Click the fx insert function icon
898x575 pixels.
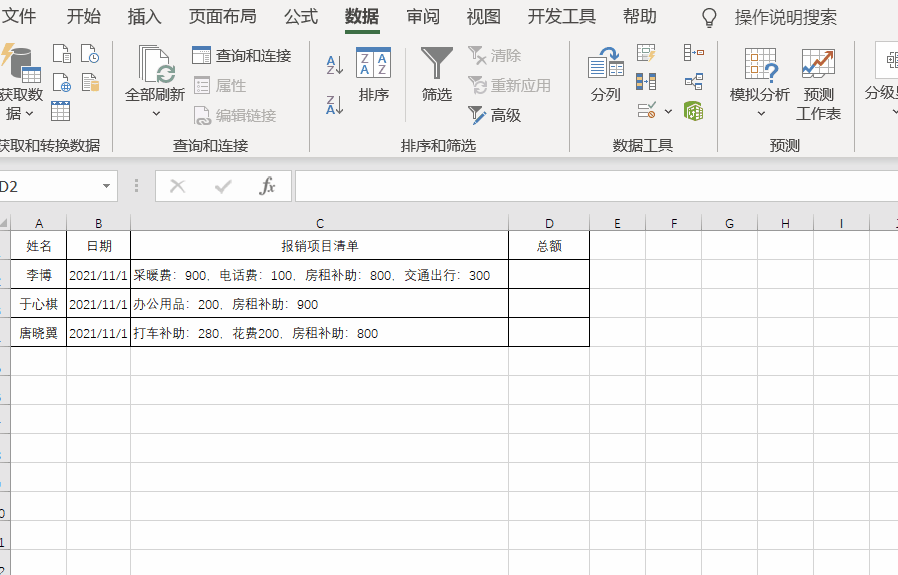267,186
